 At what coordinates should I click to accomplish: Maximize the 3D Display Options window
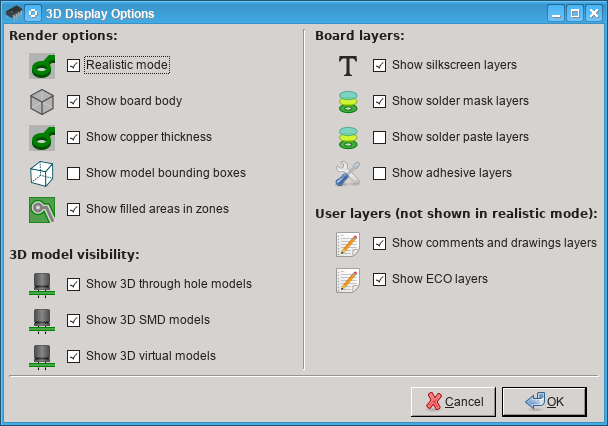pos(575,14)
